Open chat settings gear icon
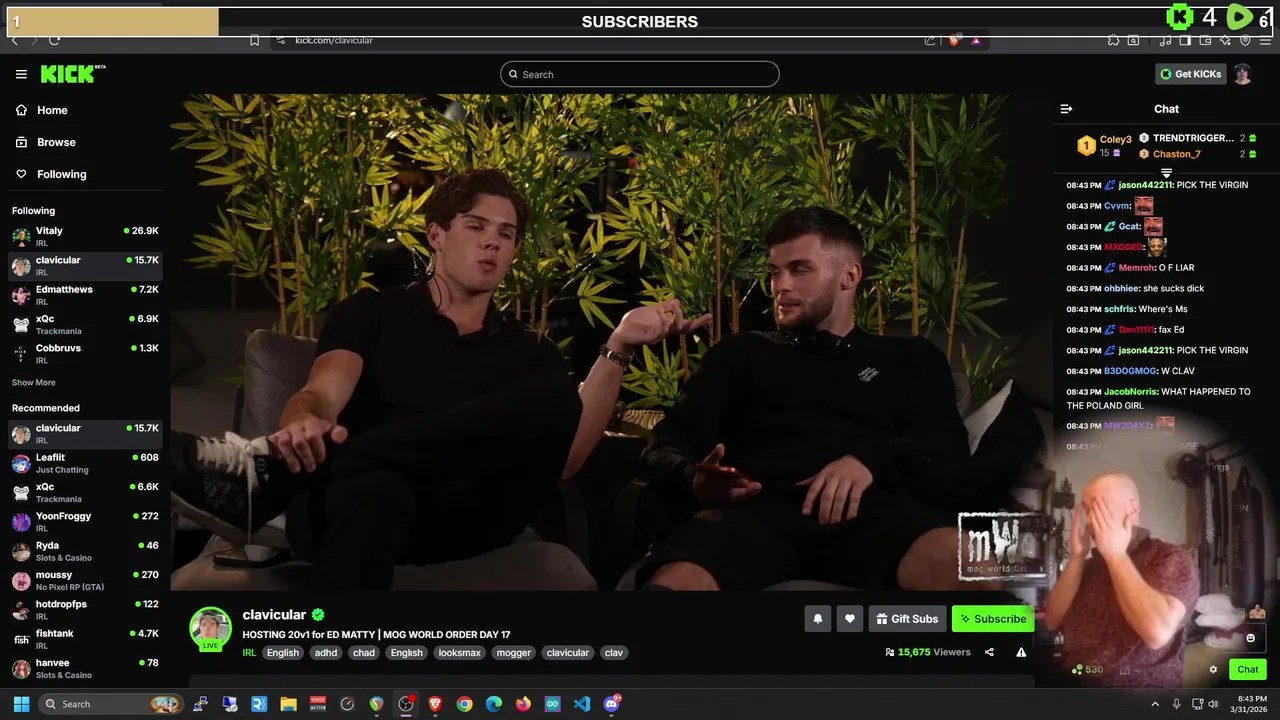Screen dimensions: 1280x720 (1213, 670)
